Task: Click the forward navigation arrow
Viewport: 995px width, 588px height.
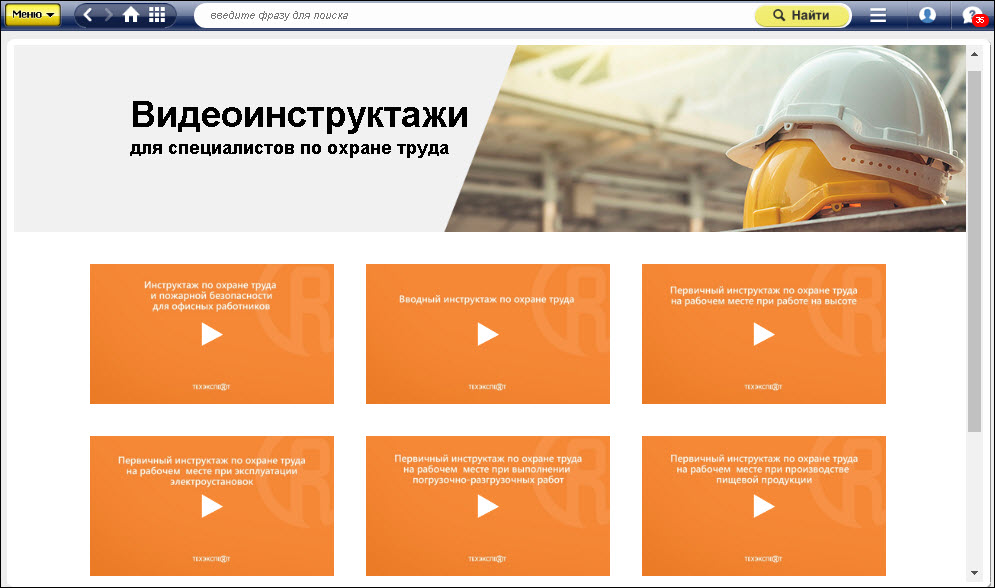Action: (109, 15)
